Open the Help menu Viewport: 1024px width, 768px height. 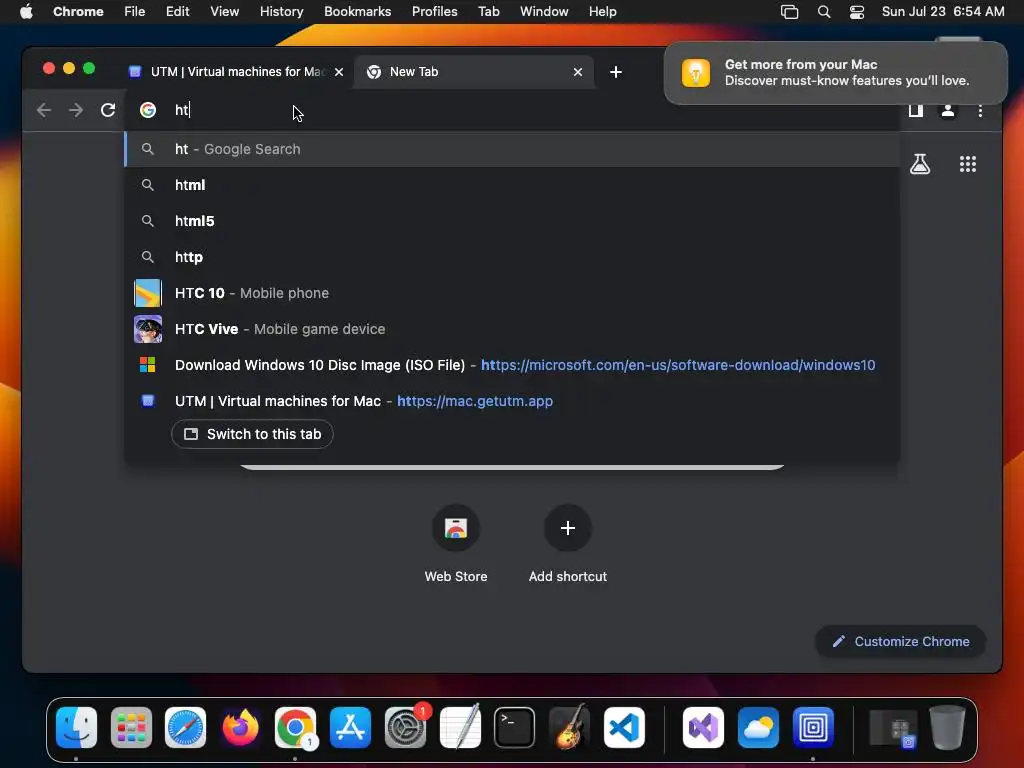coord(602,11)
